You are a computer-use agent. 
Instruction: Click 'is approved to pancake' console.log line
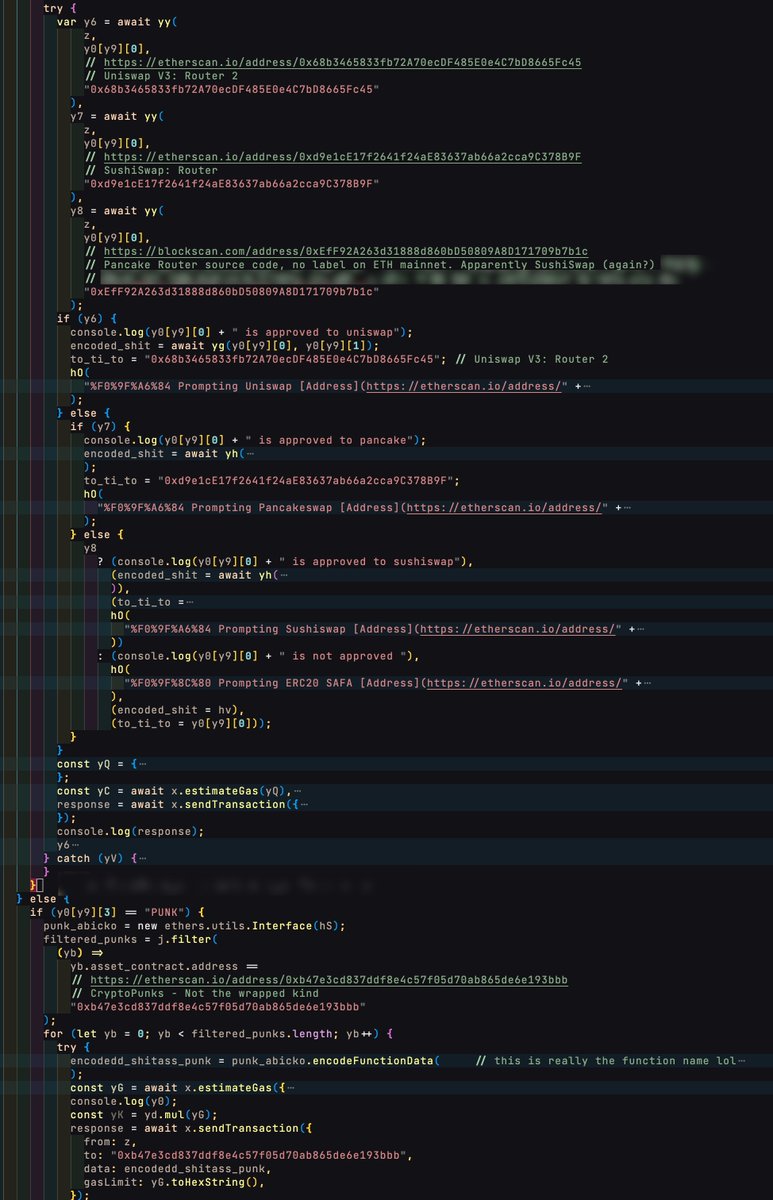(x=255, y=440)
